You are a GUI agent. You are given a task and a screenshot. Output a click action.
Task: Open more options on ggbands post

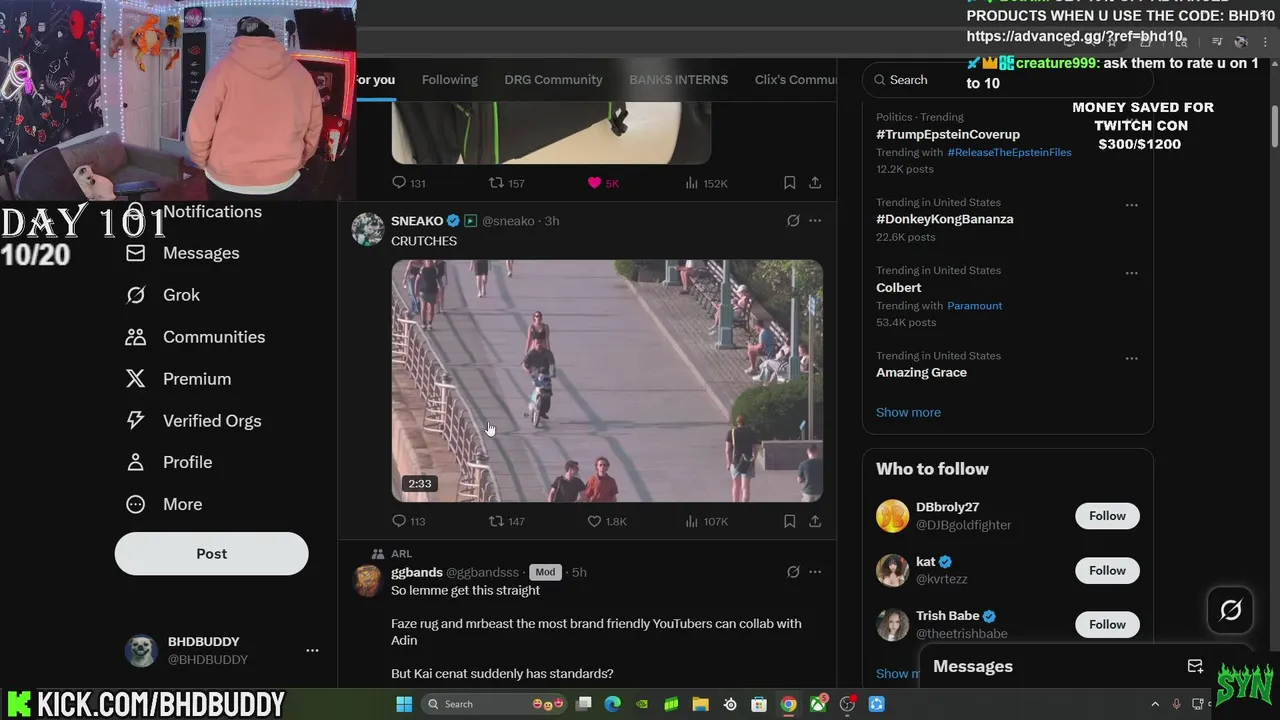coord(815,572)
